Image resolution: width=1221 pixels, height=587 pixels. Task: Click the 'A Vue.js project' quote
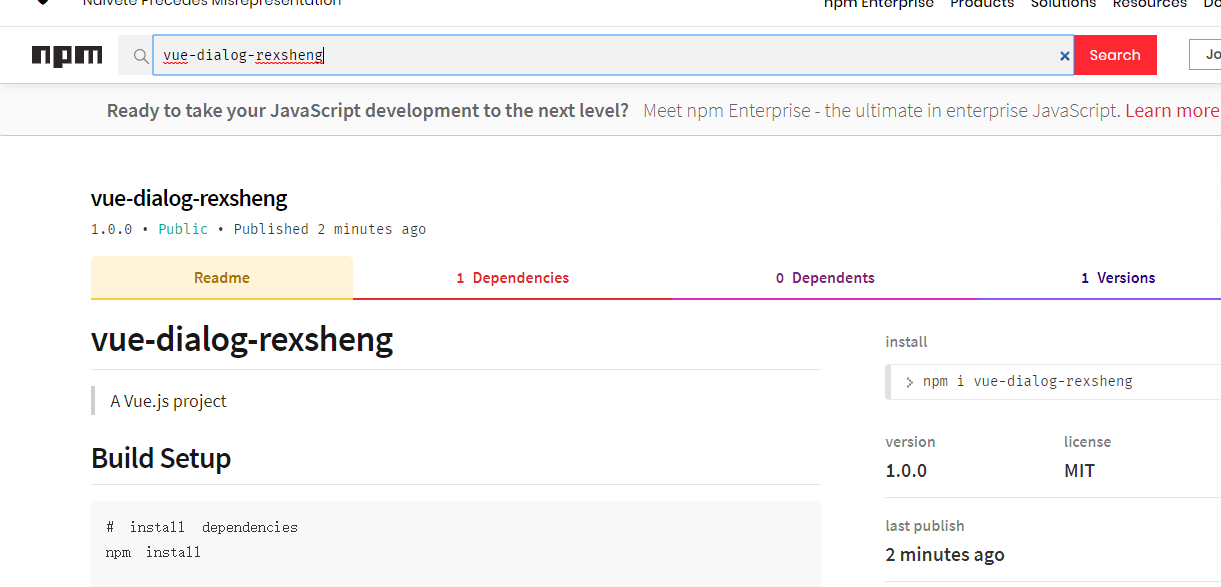168,401
